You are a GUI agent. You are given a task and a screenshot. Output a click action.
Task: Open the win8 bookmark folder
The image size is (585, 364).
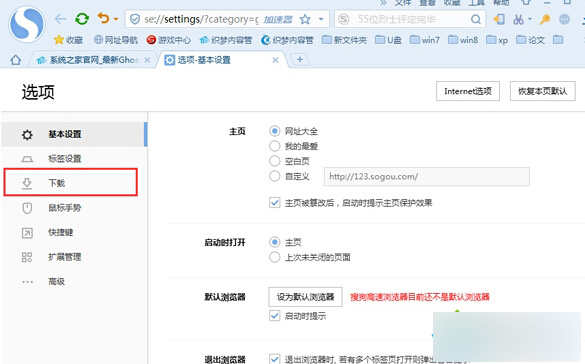tap(463, 40)
